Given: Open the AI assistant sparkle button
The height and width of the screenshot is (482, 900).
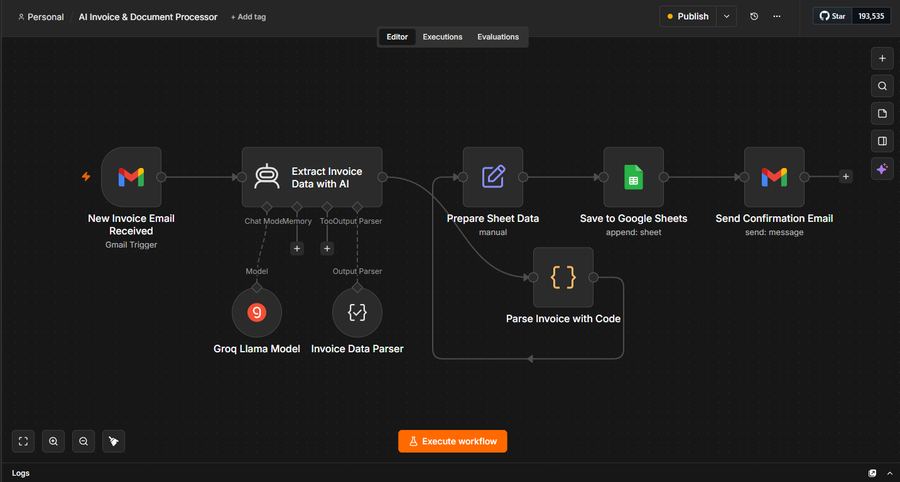Looking at the screenshot, I should tap(882, 169).
